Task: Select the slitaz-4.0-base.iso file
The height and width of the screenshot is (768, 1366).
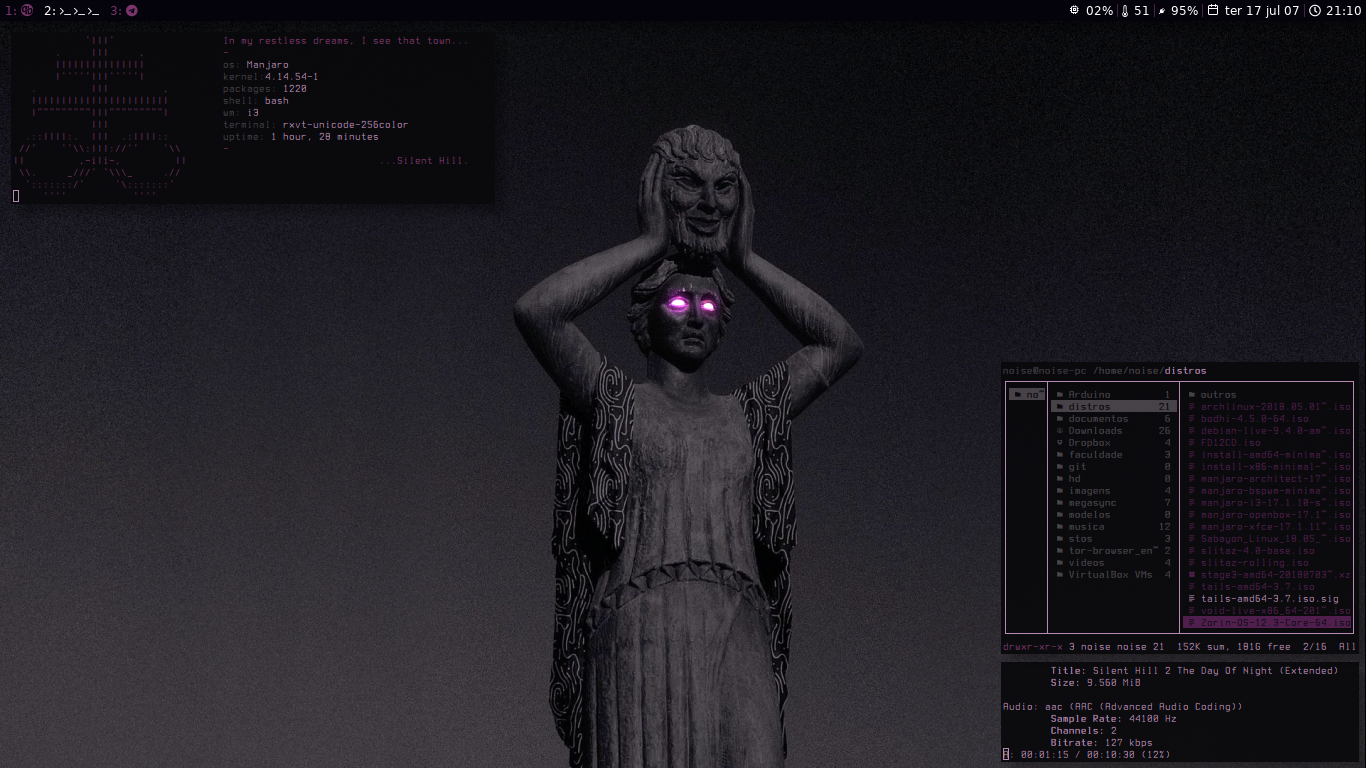Action: [x=1268, y=551]
